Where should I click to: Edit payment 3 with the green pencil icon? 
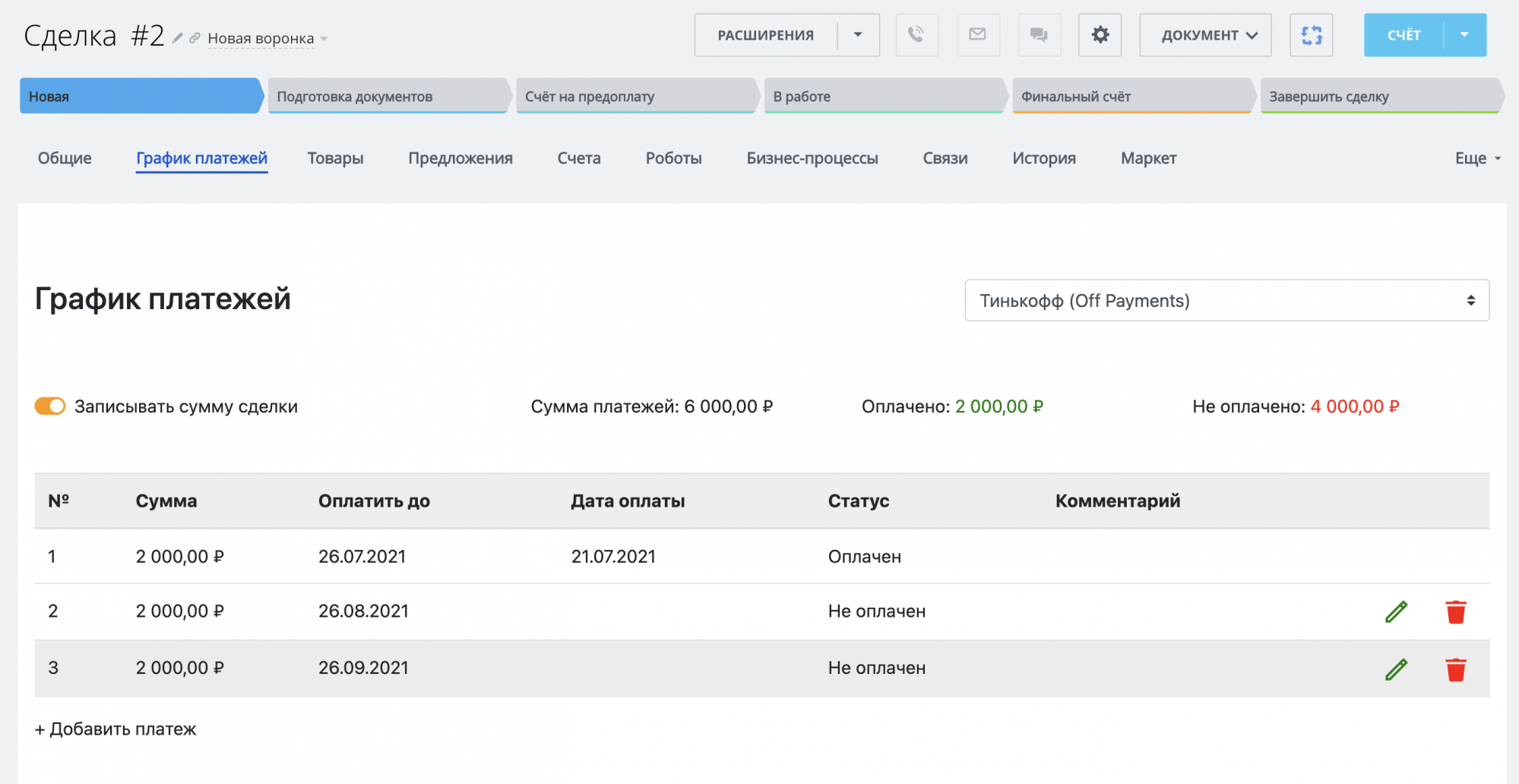(1396, 669)
